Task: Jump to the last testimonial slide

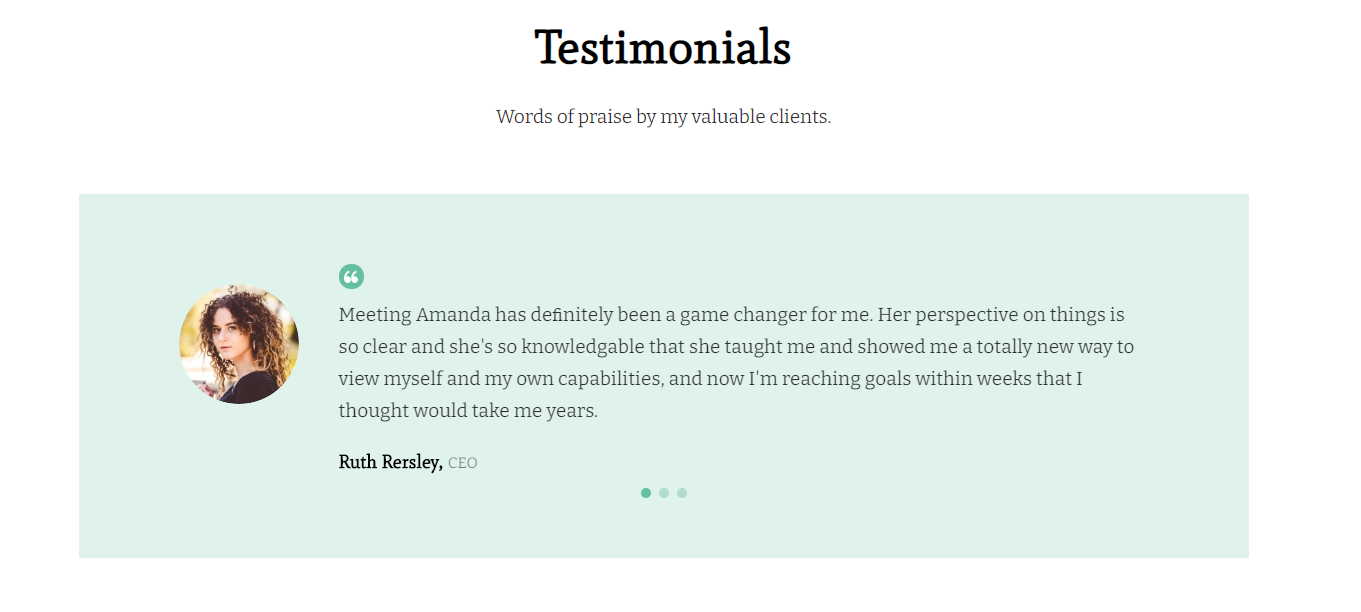Action: pos(681,492)
